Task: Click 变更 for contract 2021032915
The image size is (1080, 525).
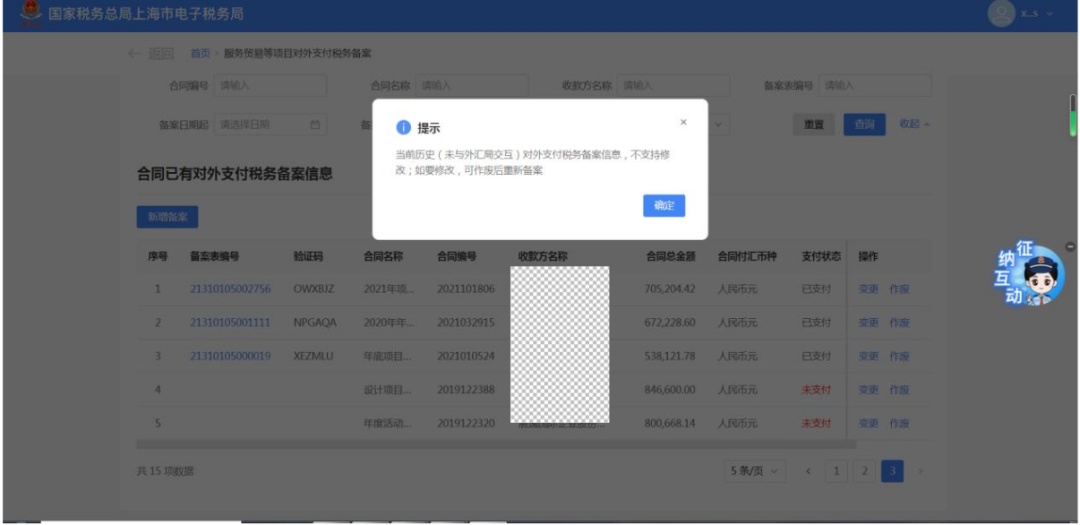Action: point(868,322)
